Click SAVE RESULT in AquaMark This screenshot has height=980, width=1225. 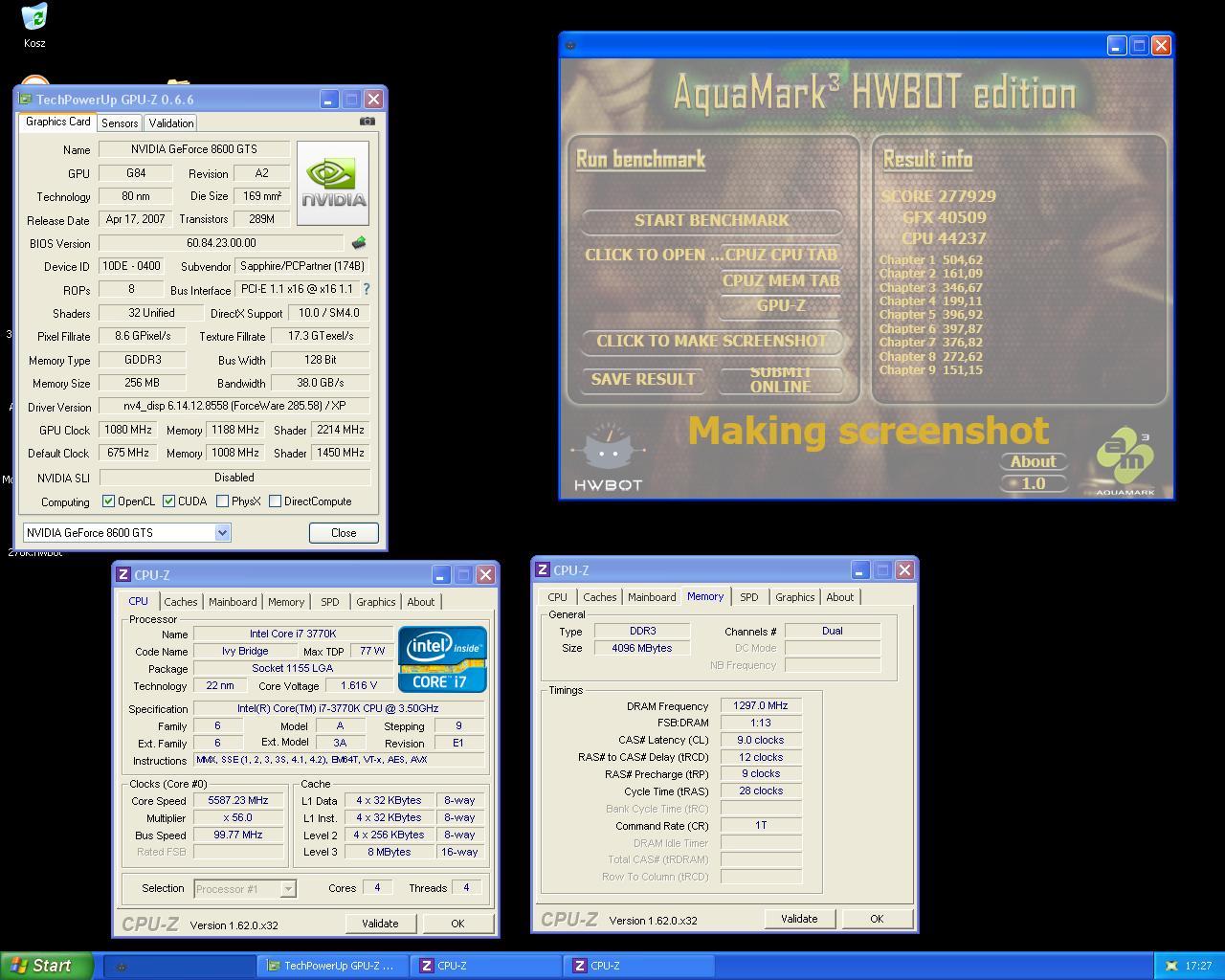click(643, 380)
